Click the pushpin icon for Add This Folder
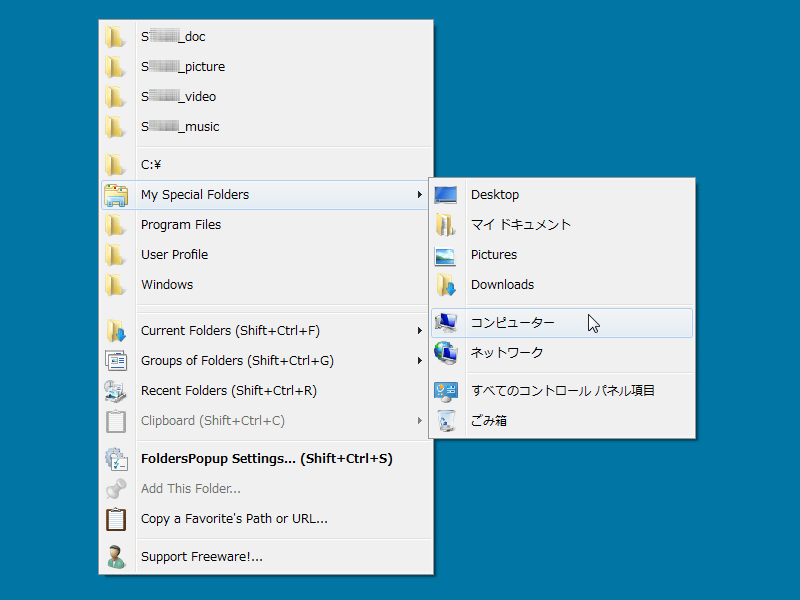Screen dimensions: 800x600 [116, 489]
